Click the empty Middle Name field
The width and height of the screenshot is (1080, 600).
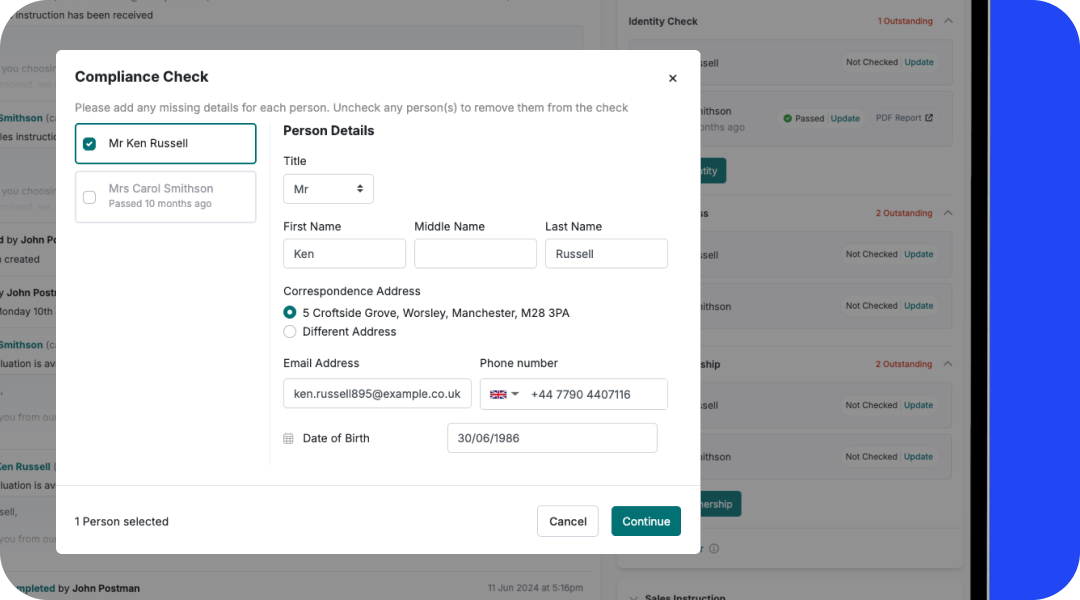(475, 254)
